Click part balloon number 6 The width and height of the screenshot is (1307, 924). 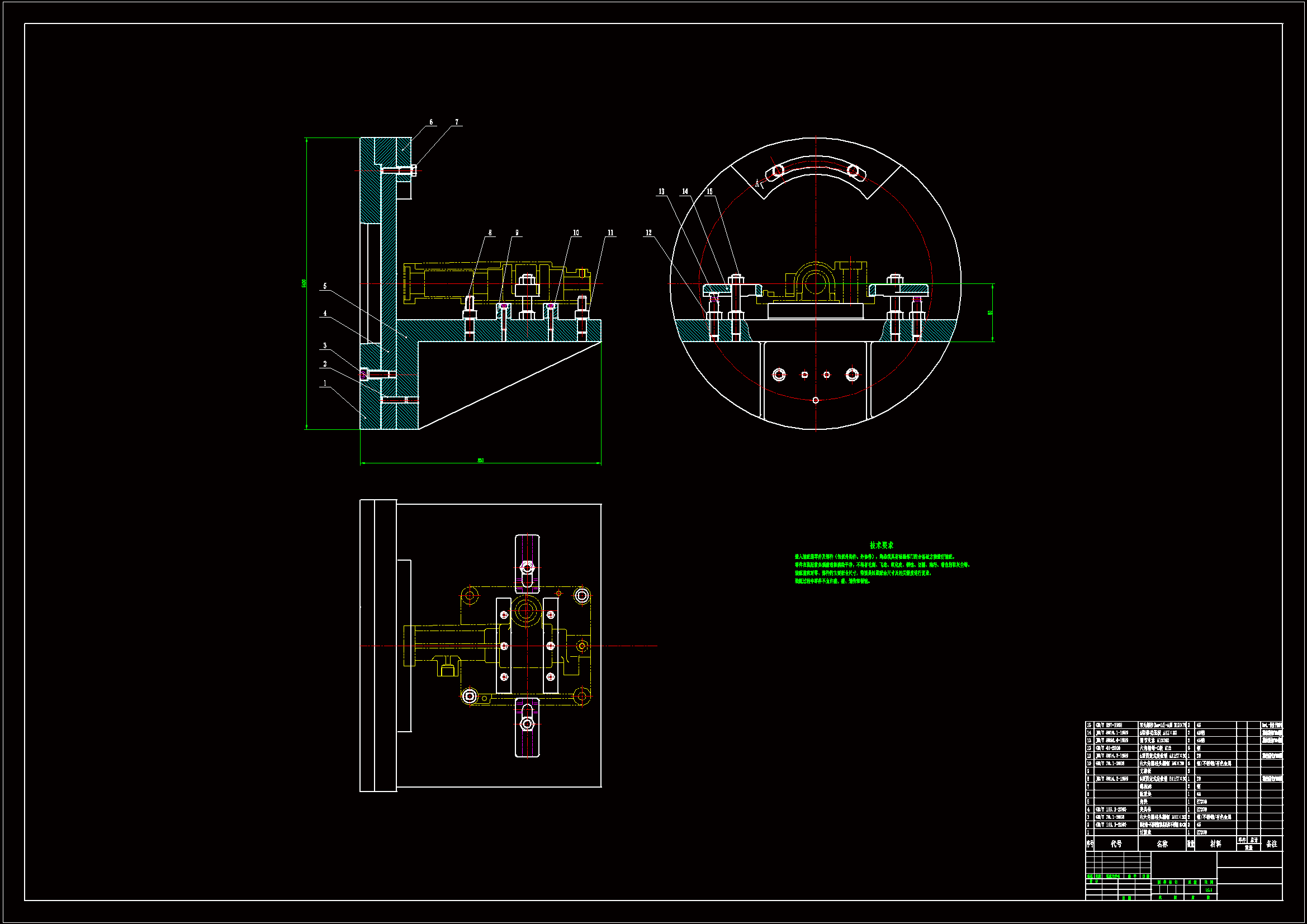(431, 122)
